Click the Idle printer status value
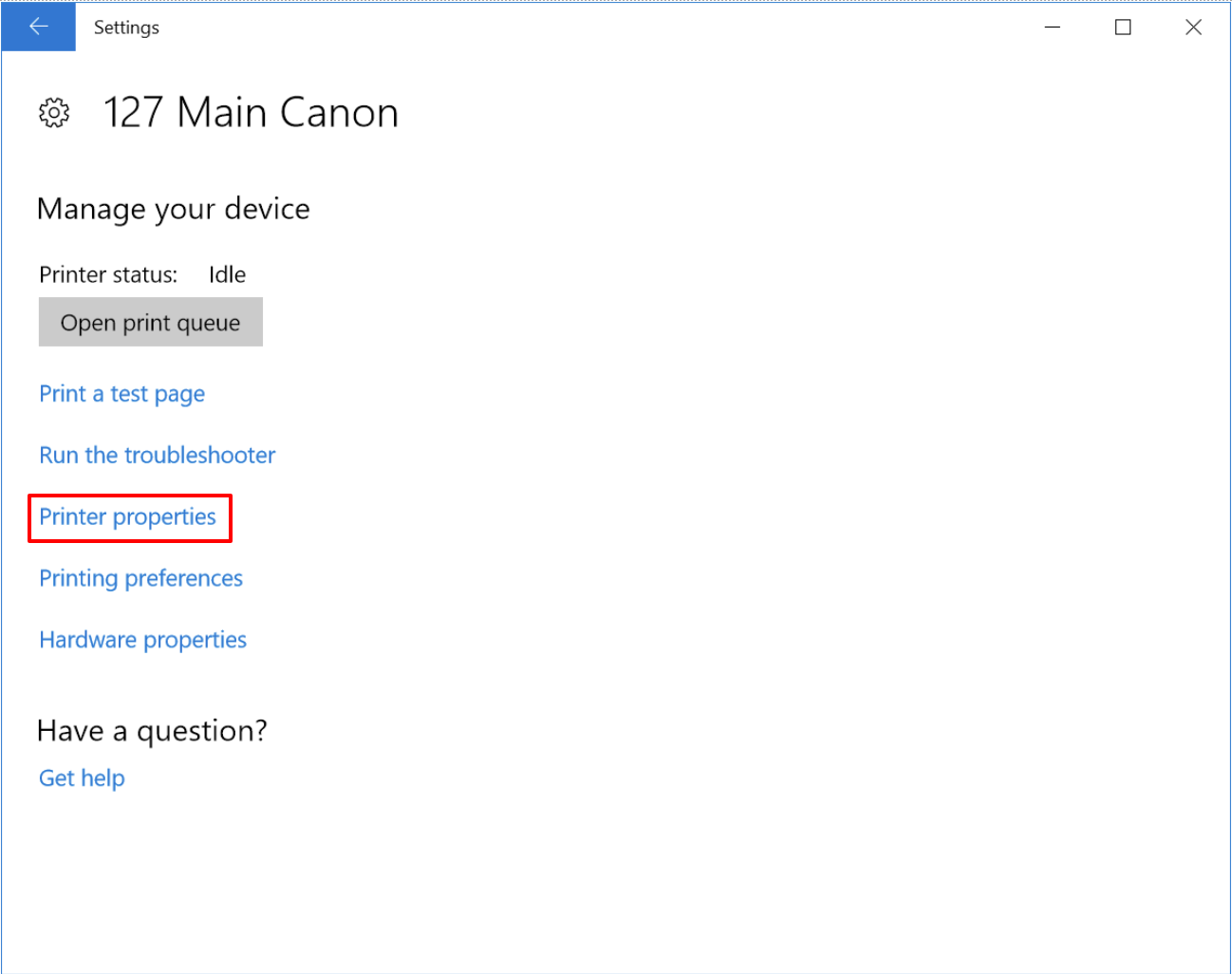 pos(228,275)
